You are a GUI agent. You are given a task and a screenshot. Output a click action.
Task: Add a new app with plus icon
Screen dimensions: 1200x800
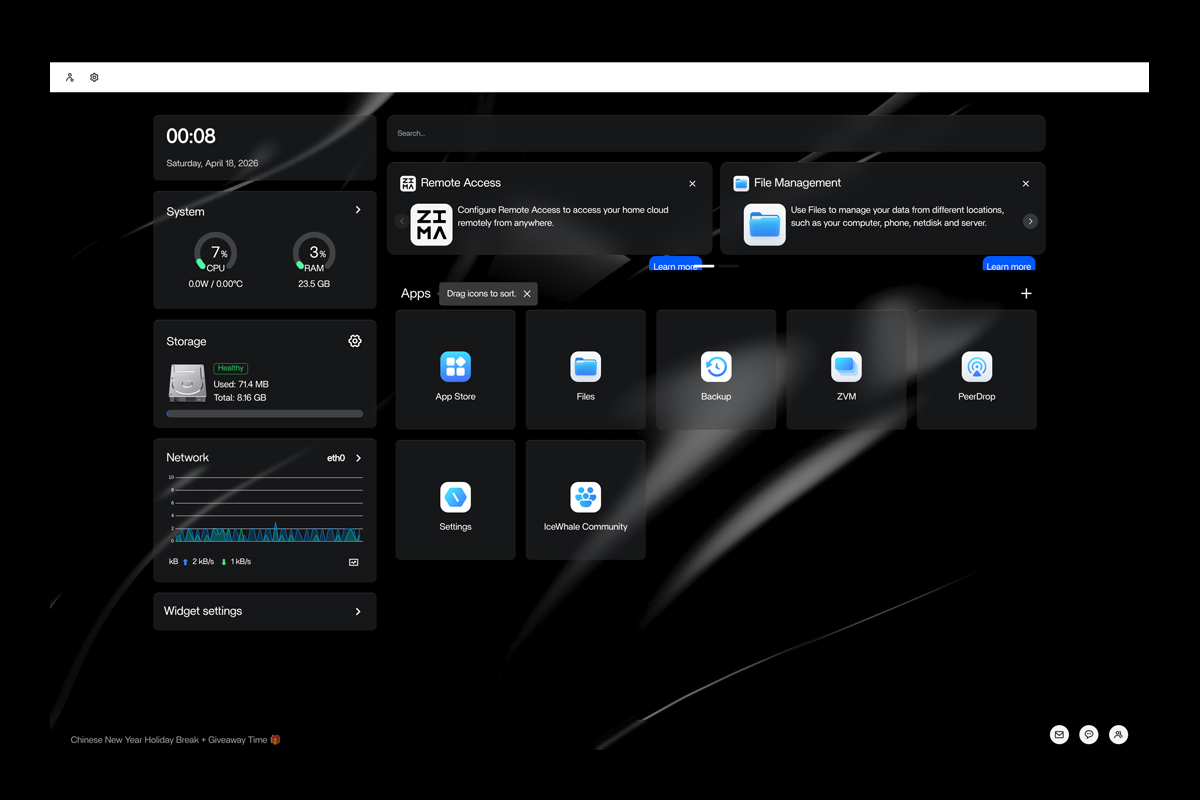pos(1026,293)
